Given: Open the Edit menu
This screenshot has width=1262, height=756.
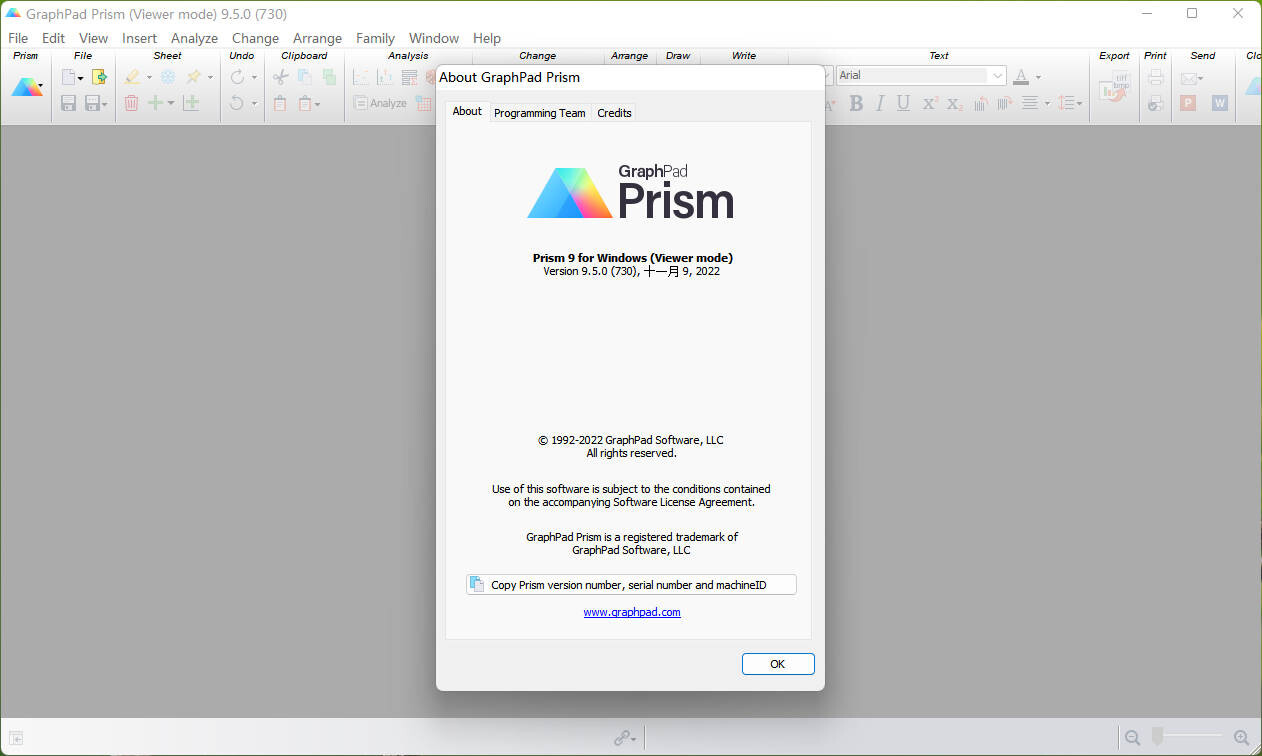Looking at the screenshot, I should (53, 38).
